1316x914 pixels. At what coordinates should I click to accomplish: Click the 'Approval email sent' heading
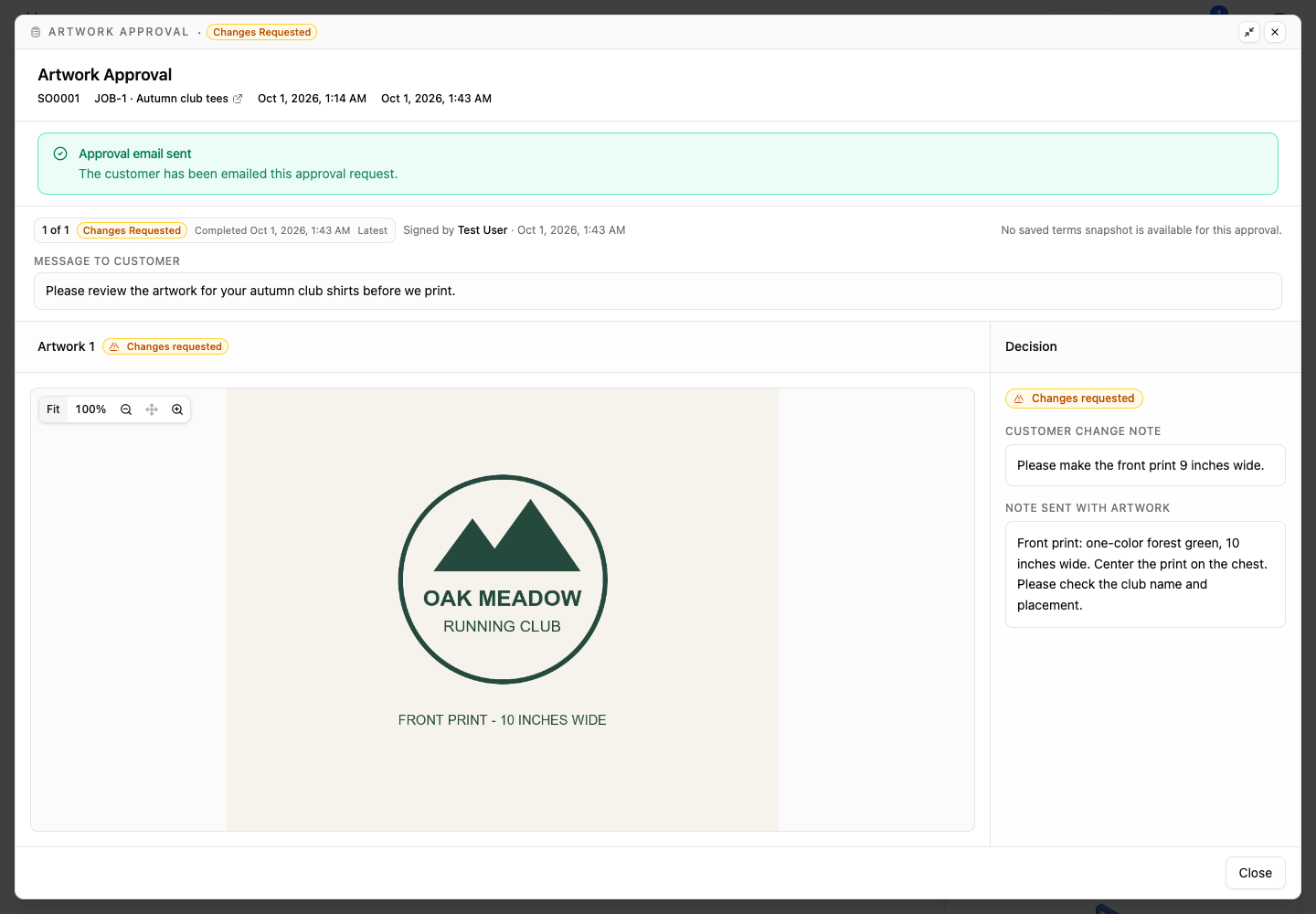[x=135, y=154]
